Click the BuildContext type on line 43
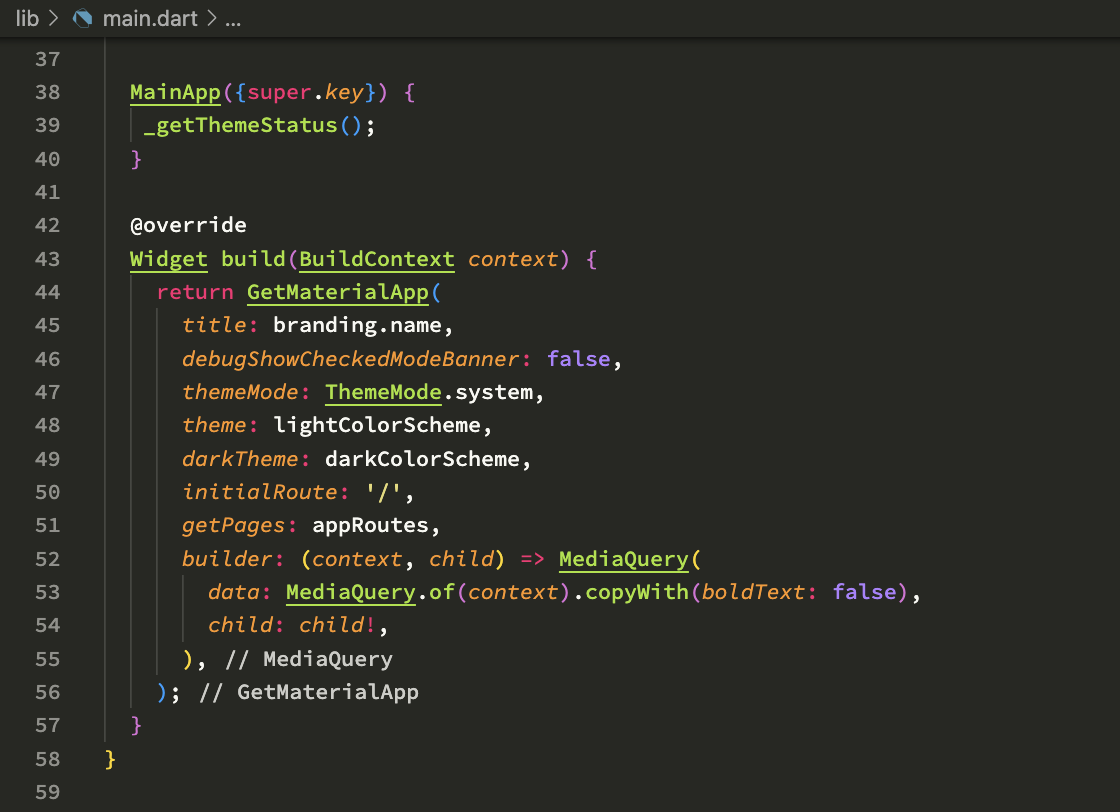Screen dimensions: 1120x812 click(x=376, y=259)
